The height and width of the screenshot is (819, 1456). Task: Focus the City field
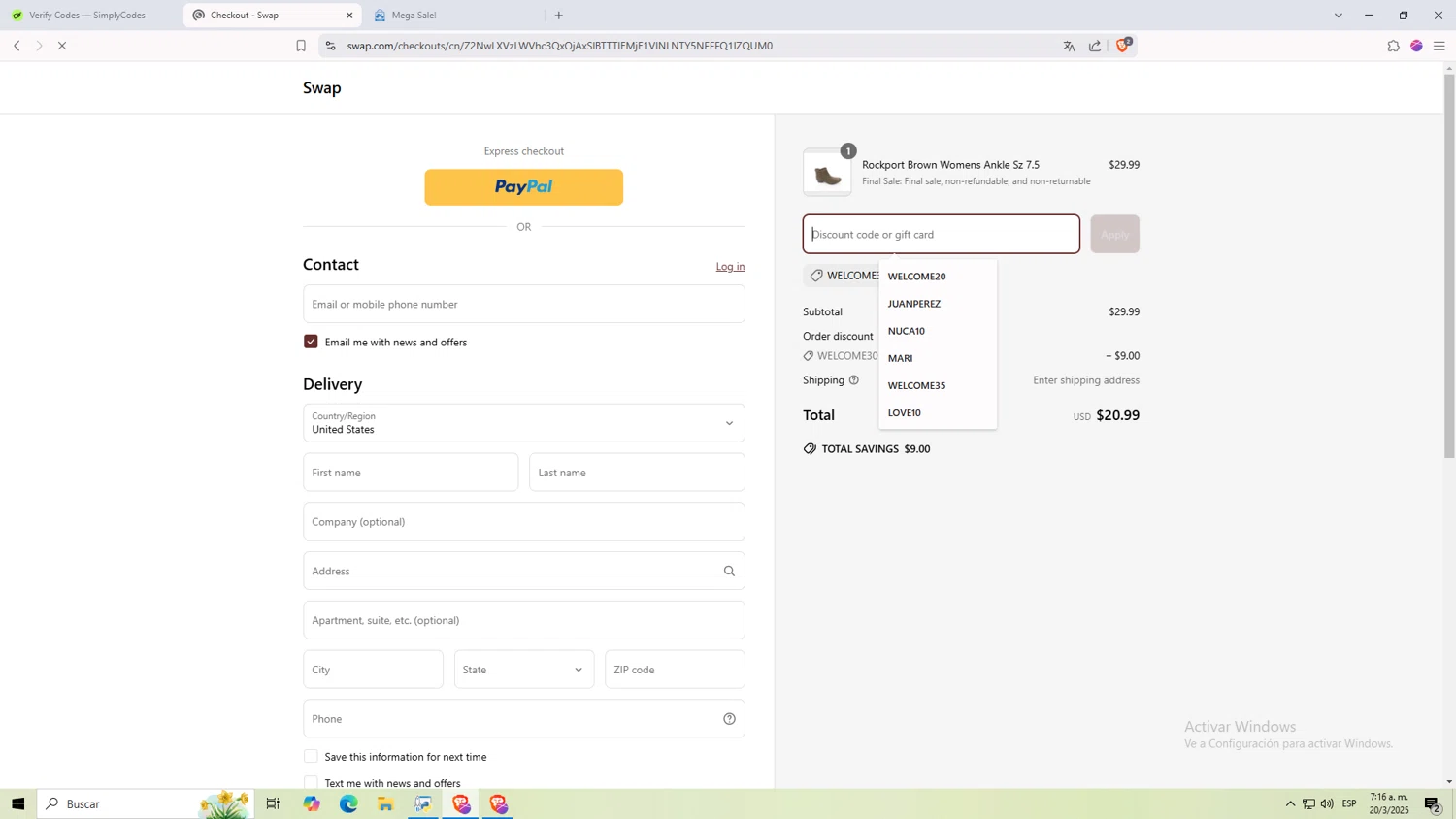pyautogui.click(x=374, y=670)
